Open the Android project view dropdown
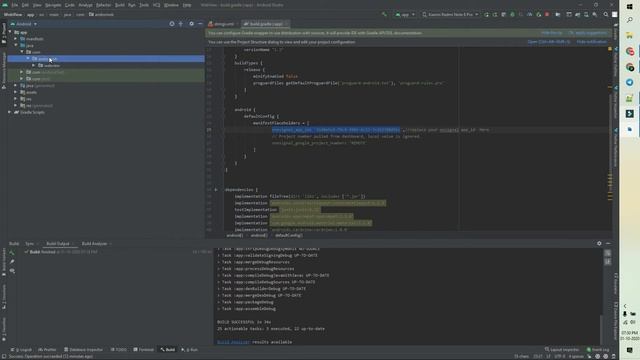 tap(24, 24)
